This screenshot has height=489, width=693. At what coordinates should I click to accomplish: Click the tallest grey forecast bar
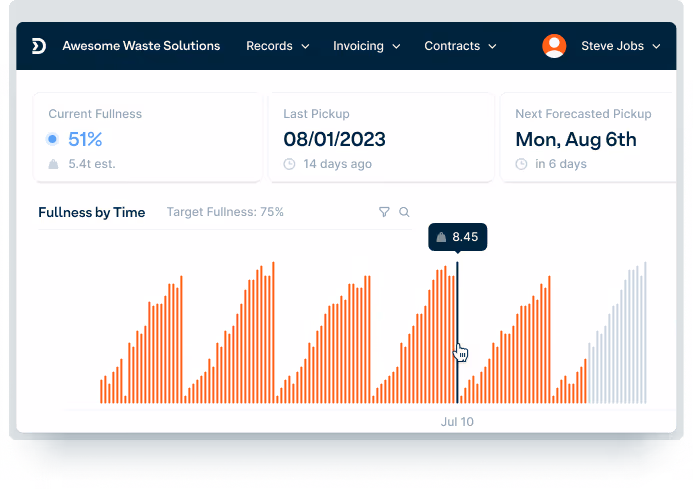coord(645,332)
